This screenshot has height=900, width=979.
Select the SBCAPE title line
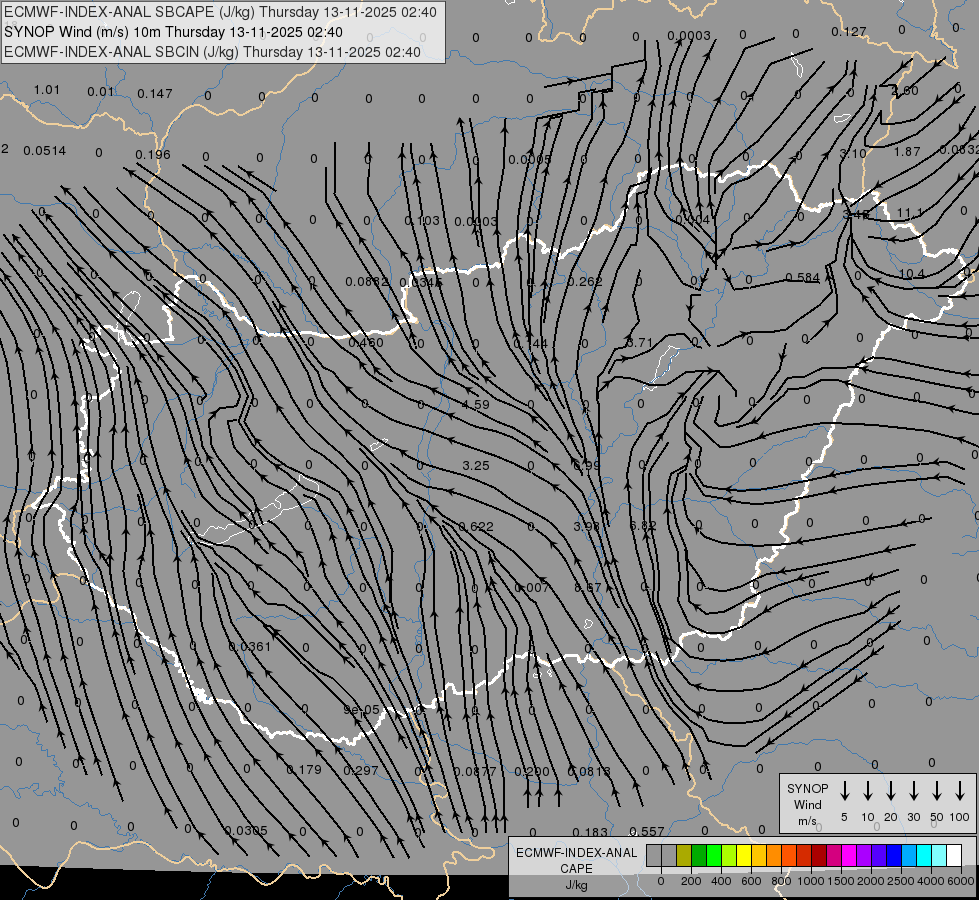pyautogui.click(x=220, y=12)
